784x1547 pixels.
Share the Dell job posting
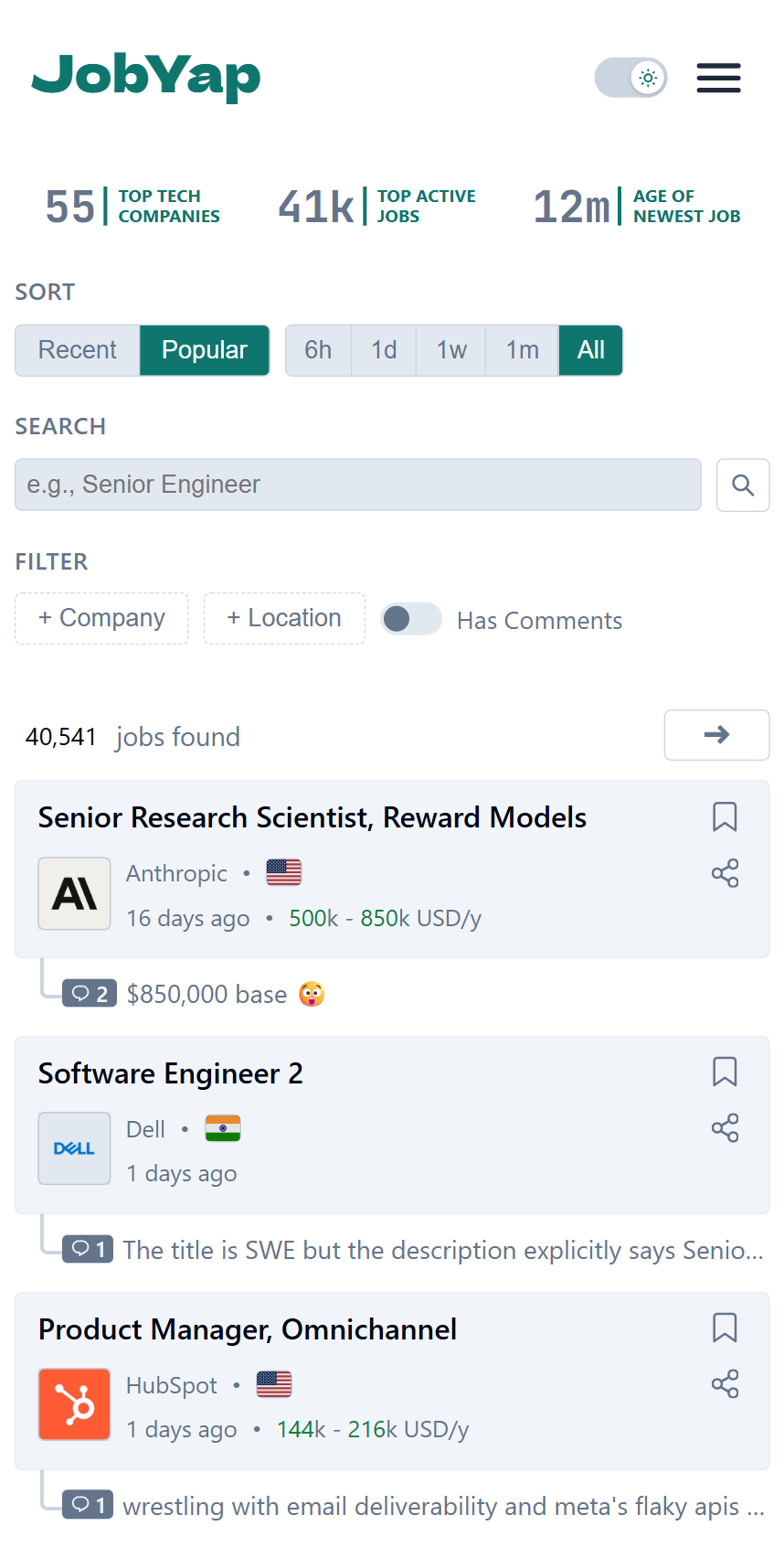pyautogui.click(x=725, y=1128)
